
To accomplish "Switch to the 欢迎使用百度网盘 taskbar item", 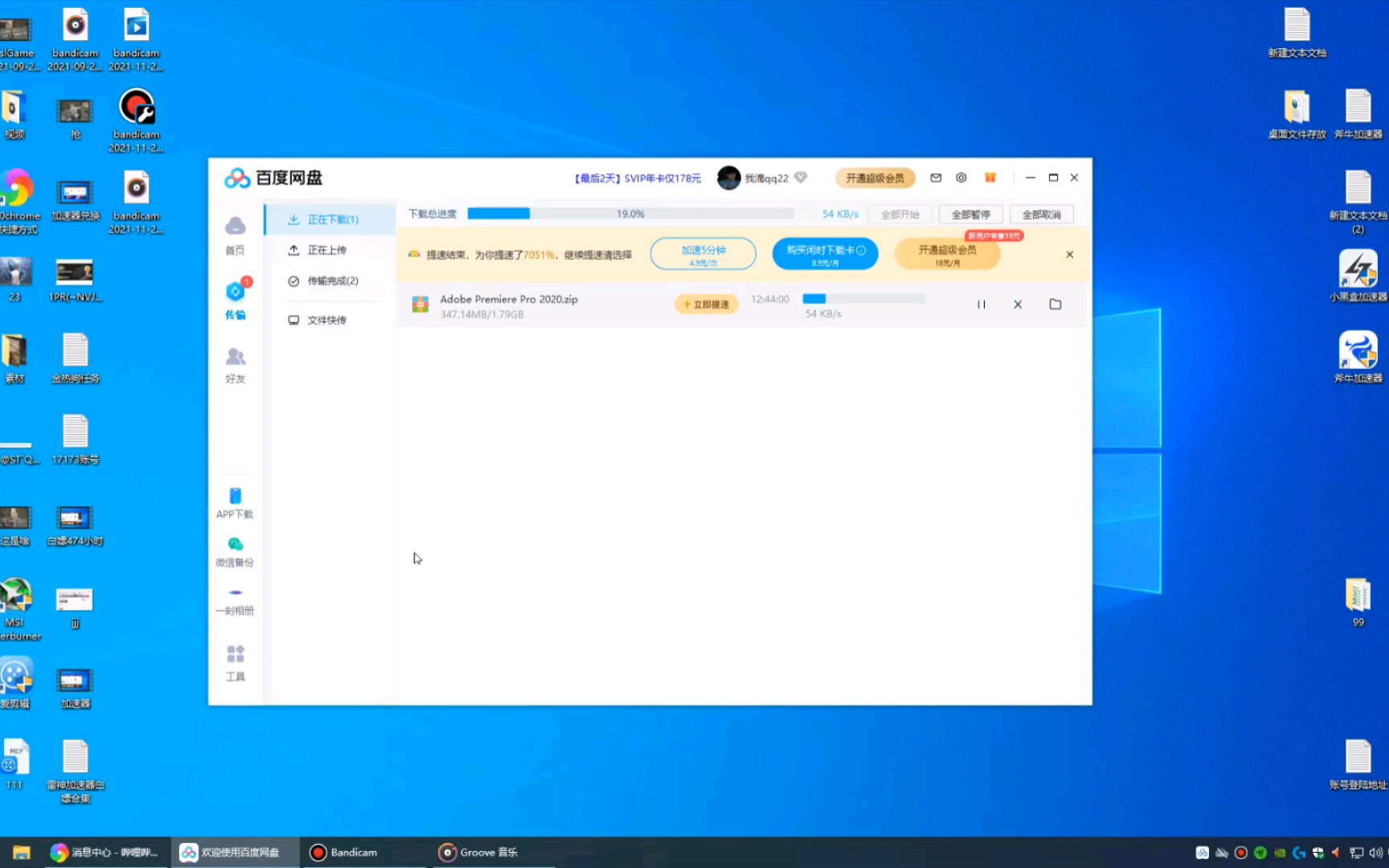I will [235, 852].
